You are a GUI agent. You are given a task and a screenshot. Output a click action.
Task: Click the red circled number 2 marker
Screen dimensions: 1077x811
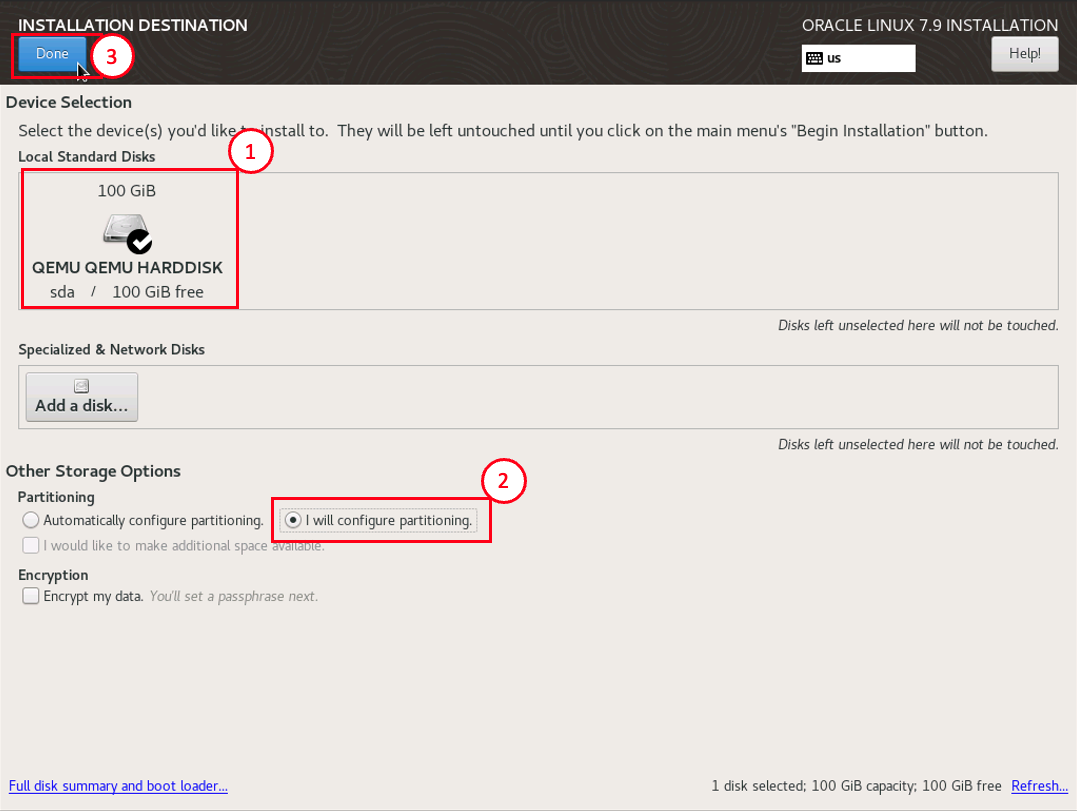click(504, 481)
